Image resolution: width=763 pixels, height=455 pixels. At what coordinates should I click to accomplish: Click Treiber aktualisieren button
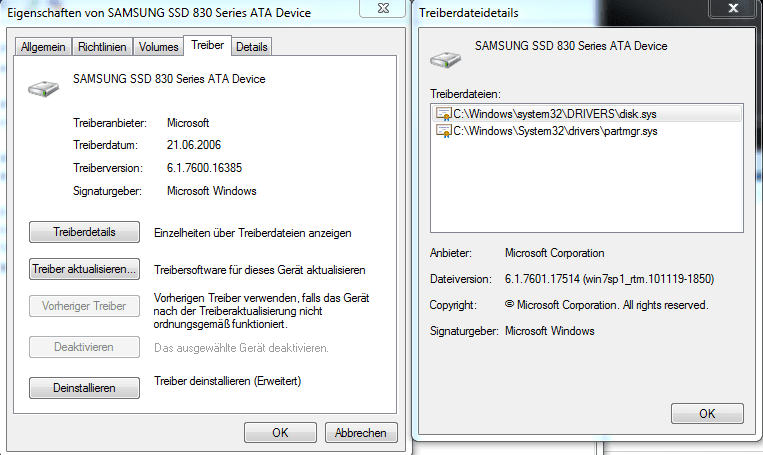pos(84,269)
